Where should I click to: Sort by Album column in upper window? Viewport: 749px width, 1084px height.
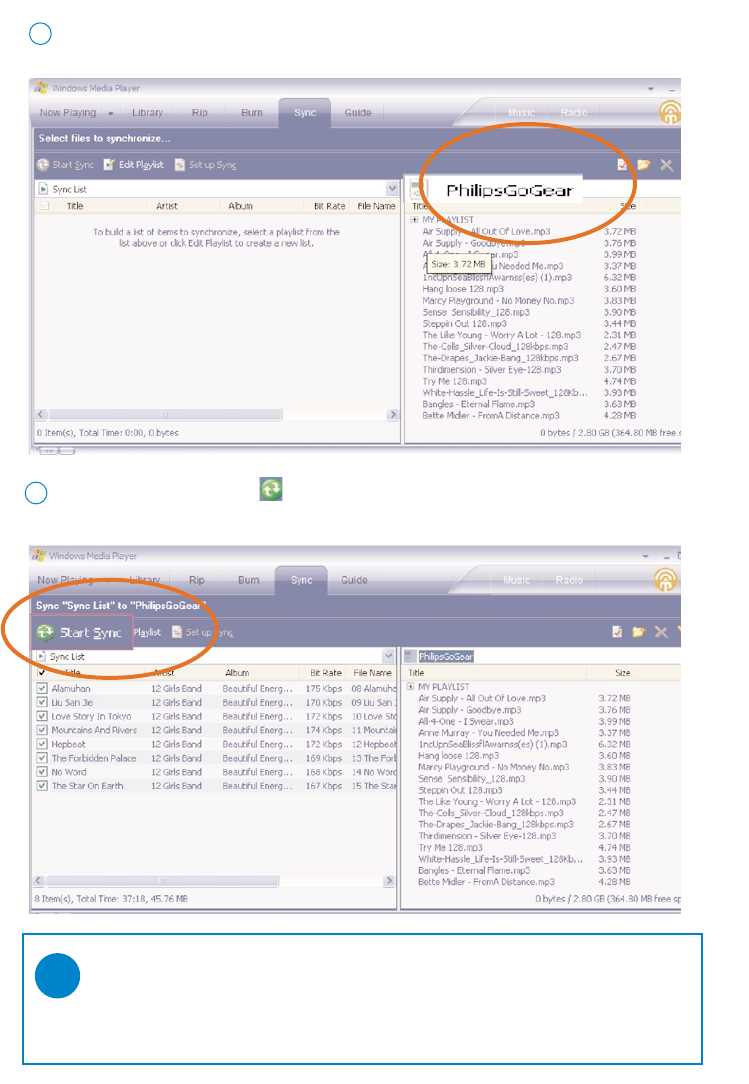pos(240,206)
